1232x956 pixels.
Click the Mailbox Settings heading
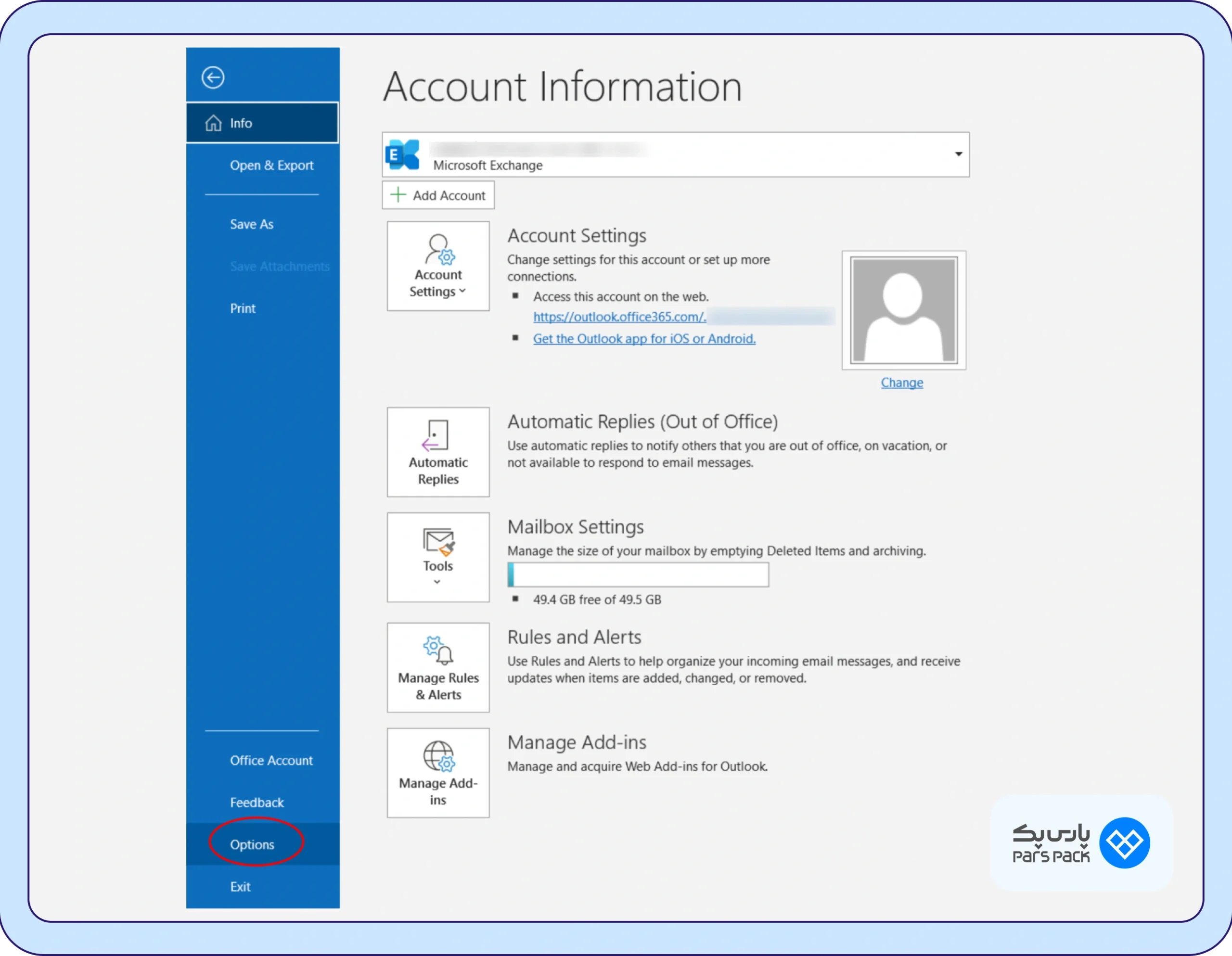click(576, 527)
